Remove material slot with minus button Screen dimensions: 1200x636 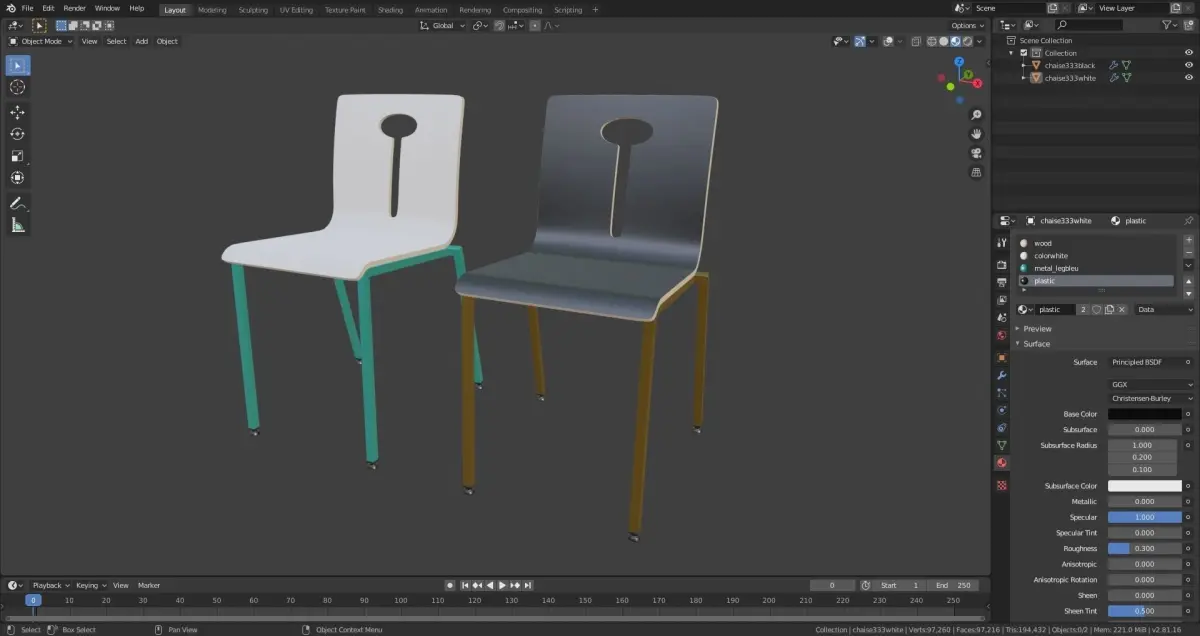coord(1189,254)
